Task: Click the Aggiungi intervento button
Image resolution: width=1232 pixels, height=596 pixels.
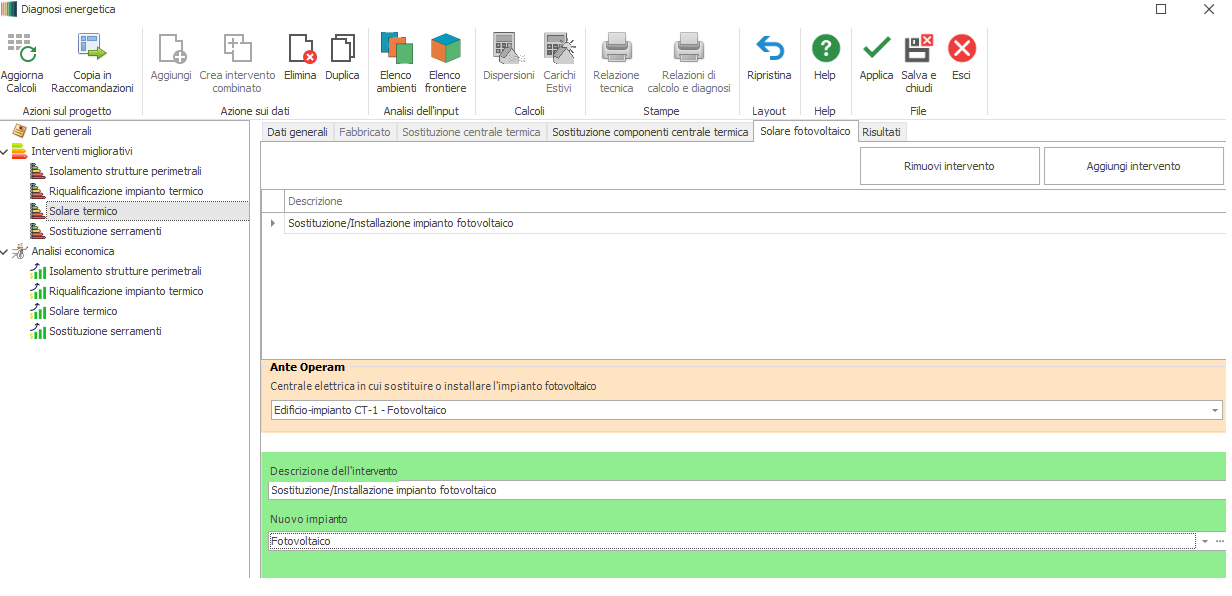Action: 1133,166
